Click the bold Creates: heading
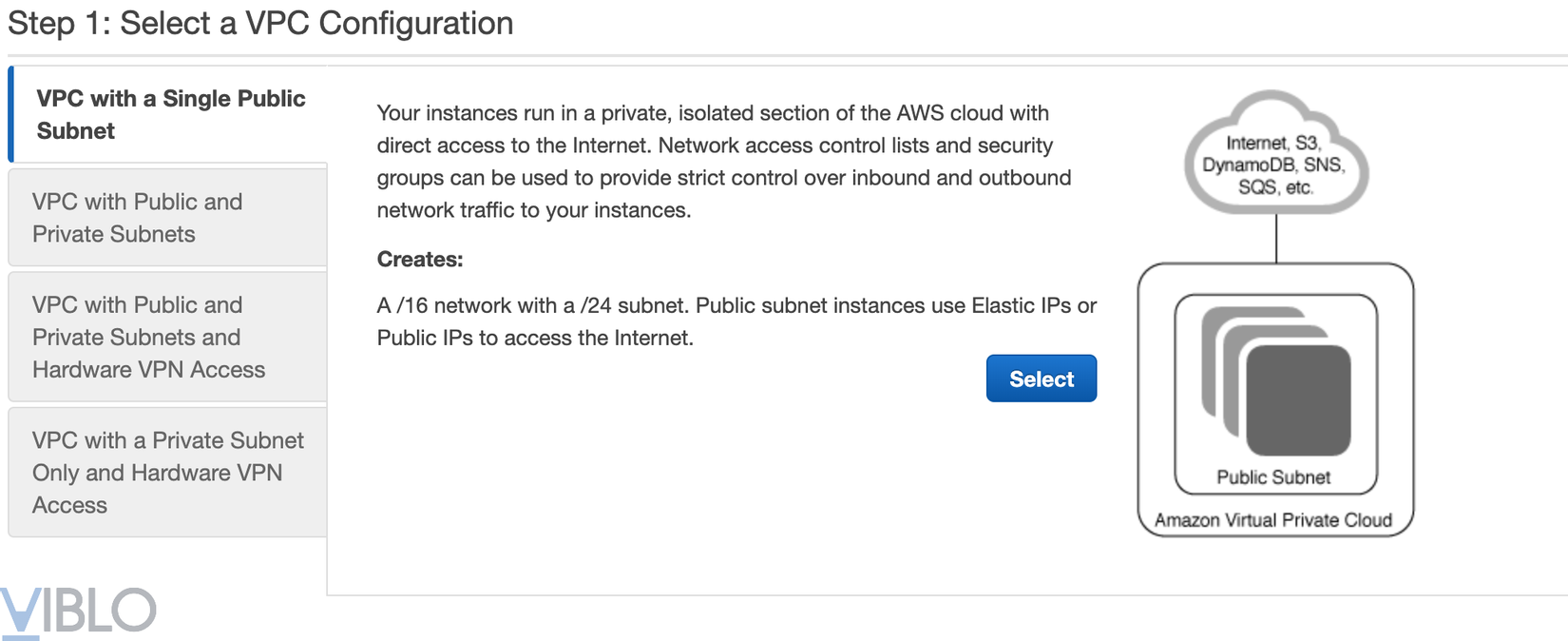Viewport: 1568px width, 641px height. pyautogui.click(x=420, y=260)
